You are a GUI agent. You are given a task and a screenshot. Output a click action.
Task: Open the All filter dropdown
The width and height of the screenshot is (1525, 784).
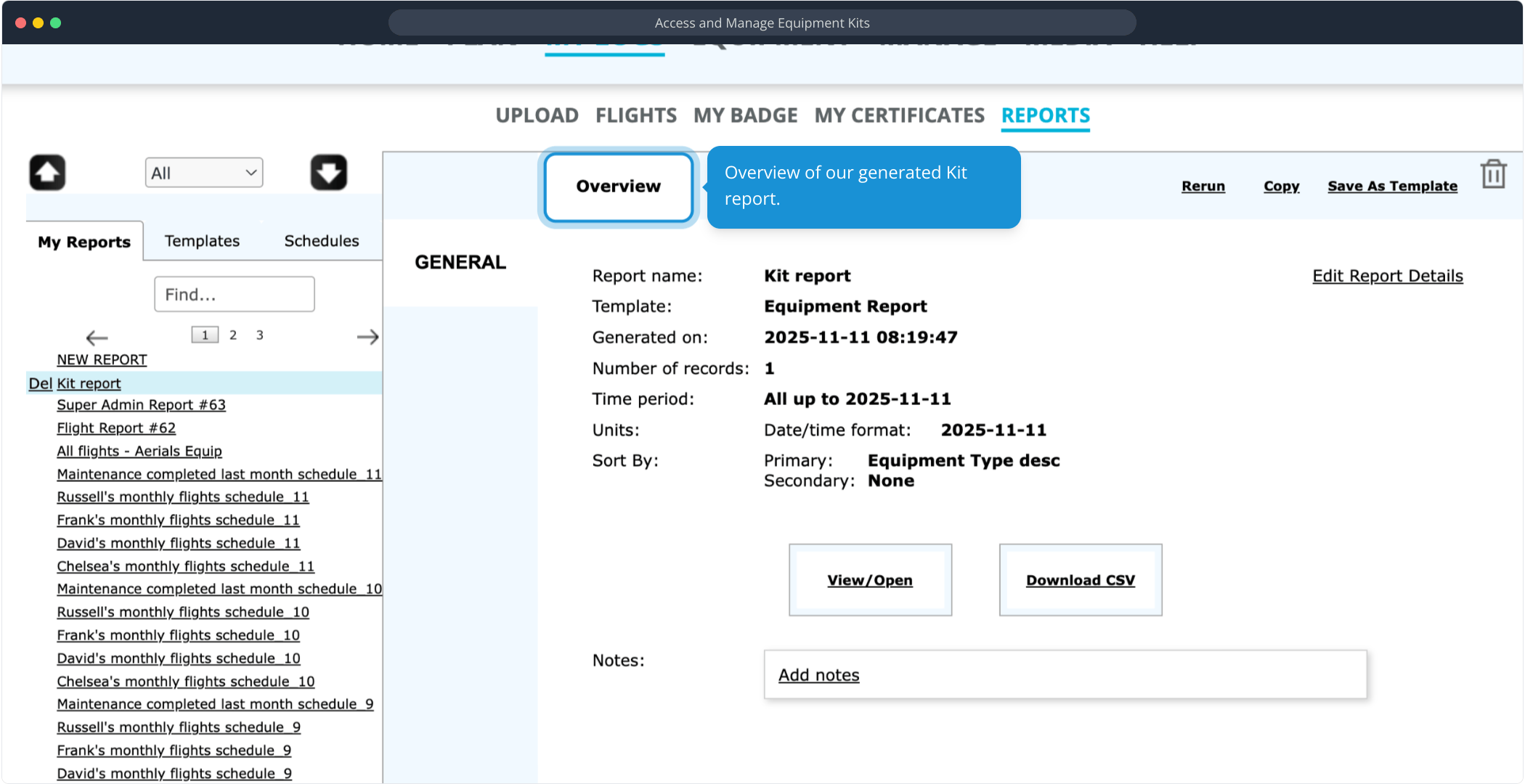coord(203,173)
